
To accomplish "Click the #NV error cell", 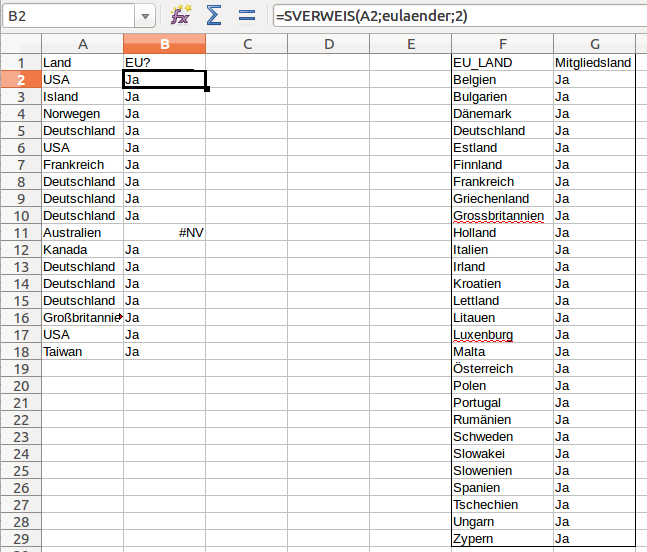I will click(164, 233).
